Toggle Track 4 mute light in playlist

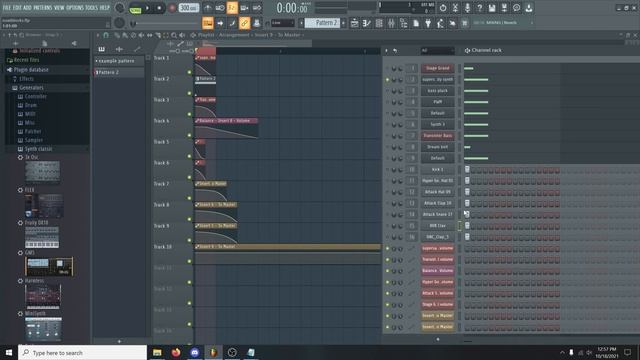[189, 135]
